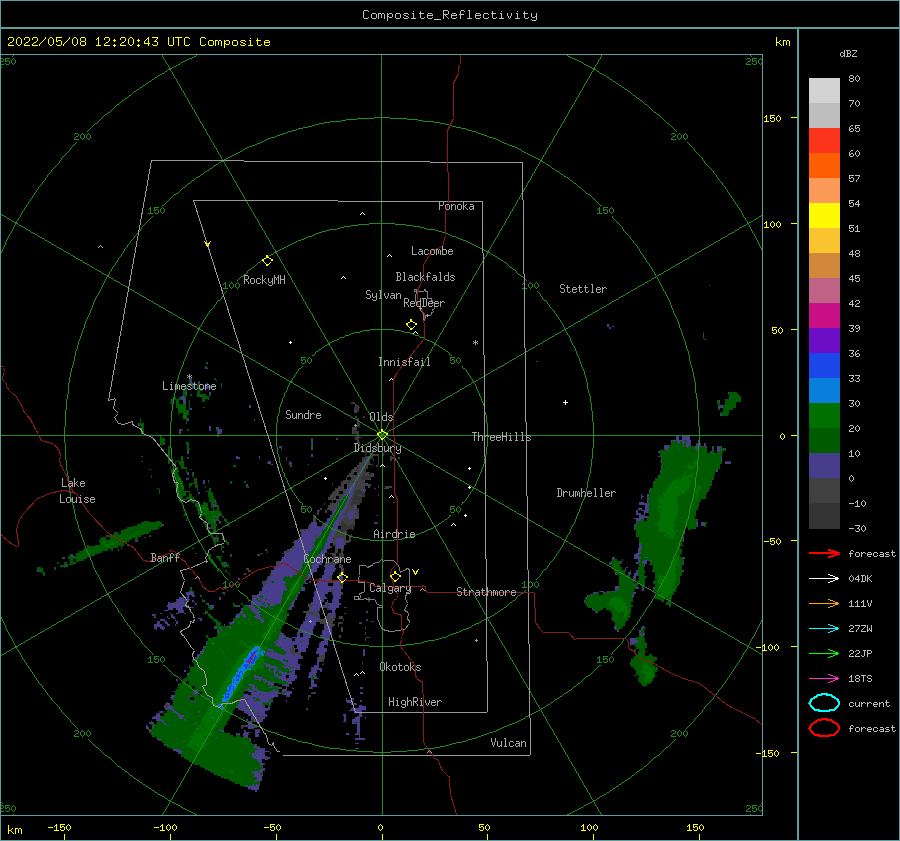Image resolution: width=900 pixels, height=841 pixels.
Task: Click the Okotoks label
Action: [400, 667]
